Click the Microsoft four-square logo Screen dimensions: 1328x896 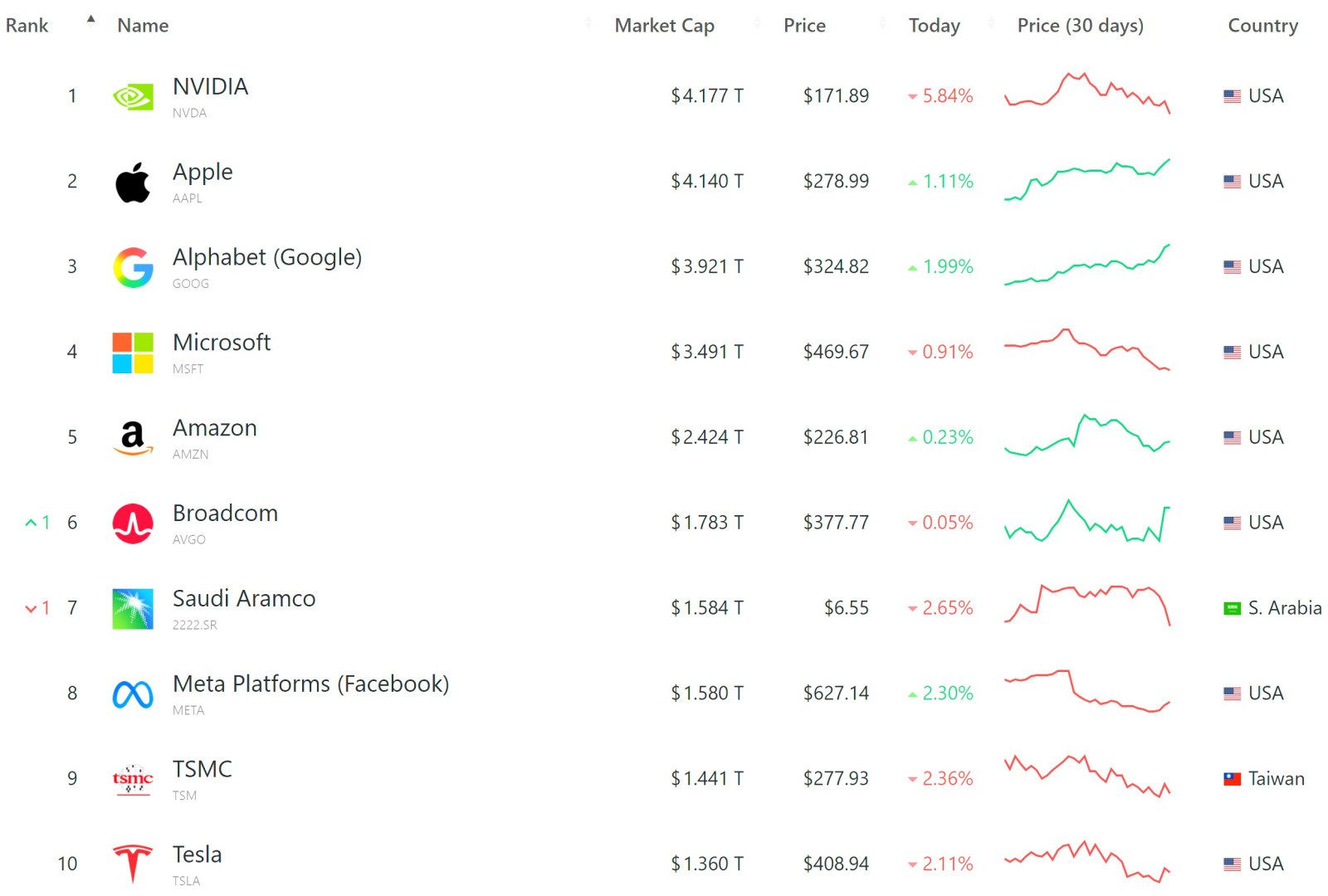point(133,352)
